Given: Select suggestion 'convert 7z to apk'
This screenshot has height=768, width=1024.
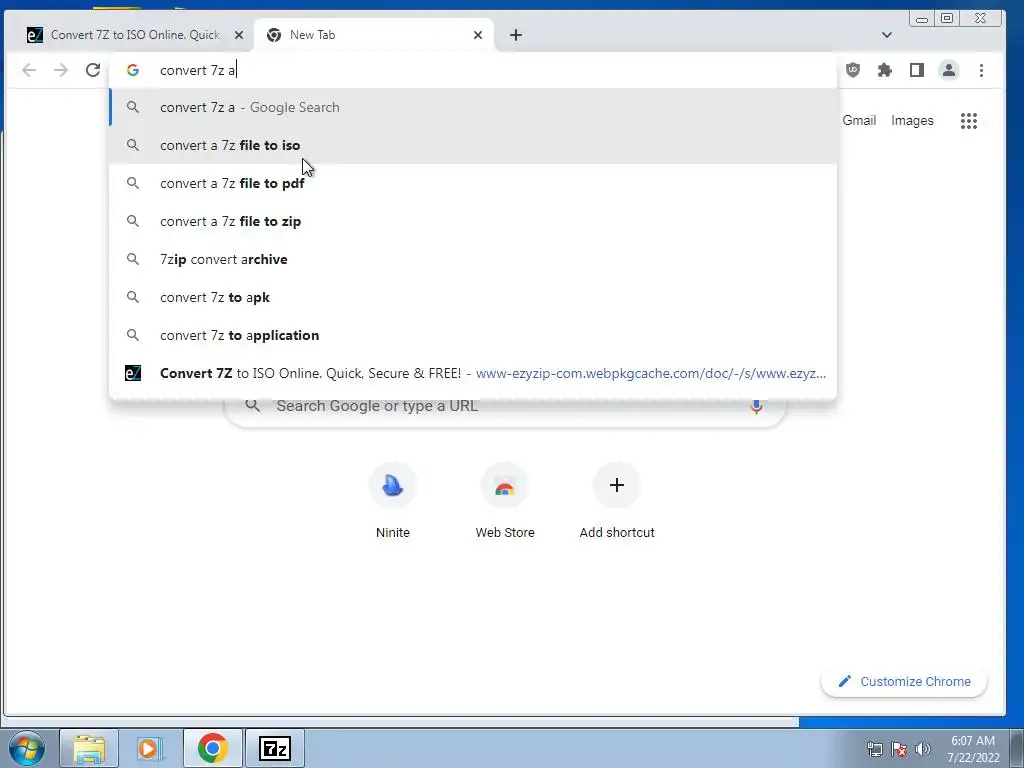Looking at the screenshot, I should pyautogui.click(x=473, y=297).
